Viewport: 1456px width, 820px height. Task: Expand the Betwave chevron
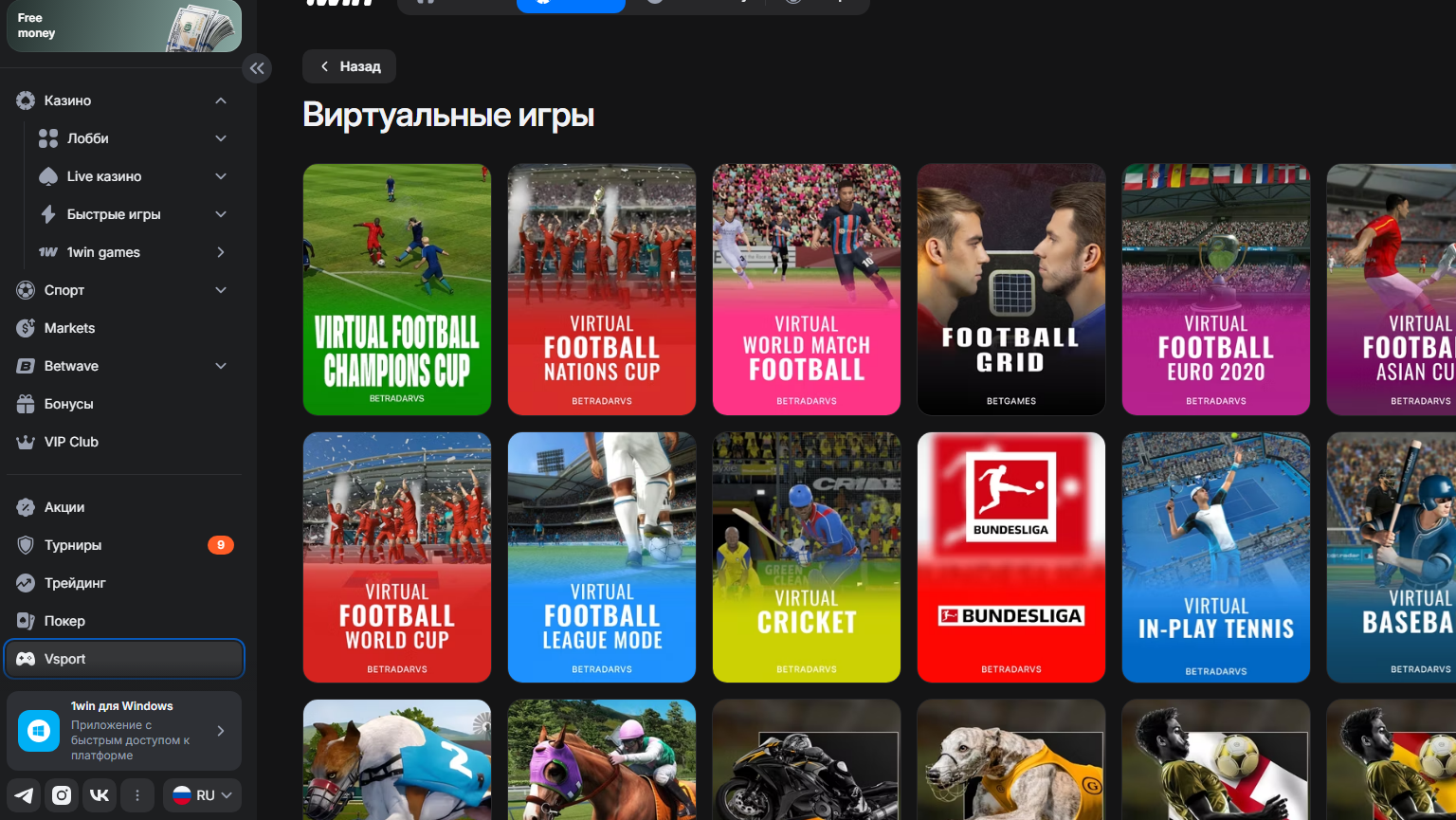pyautogui.click(x=221, y=366)
